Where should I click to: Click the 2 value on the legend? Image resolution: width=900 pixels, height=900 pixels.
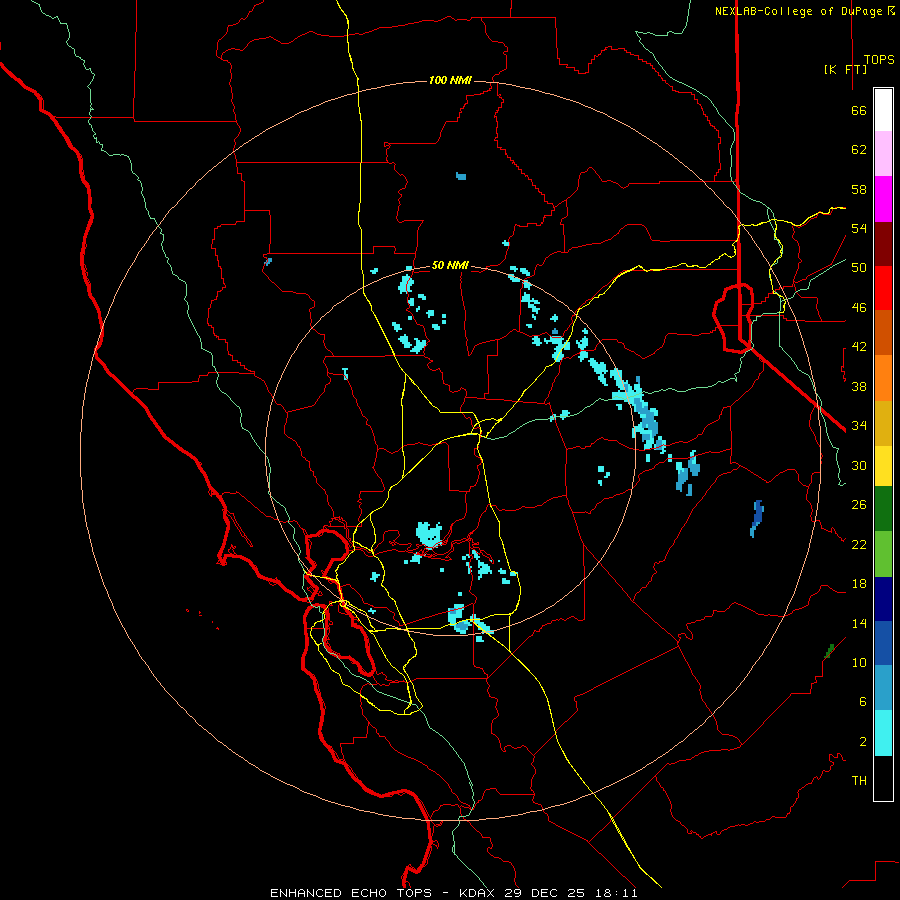[x=862, y=742]
